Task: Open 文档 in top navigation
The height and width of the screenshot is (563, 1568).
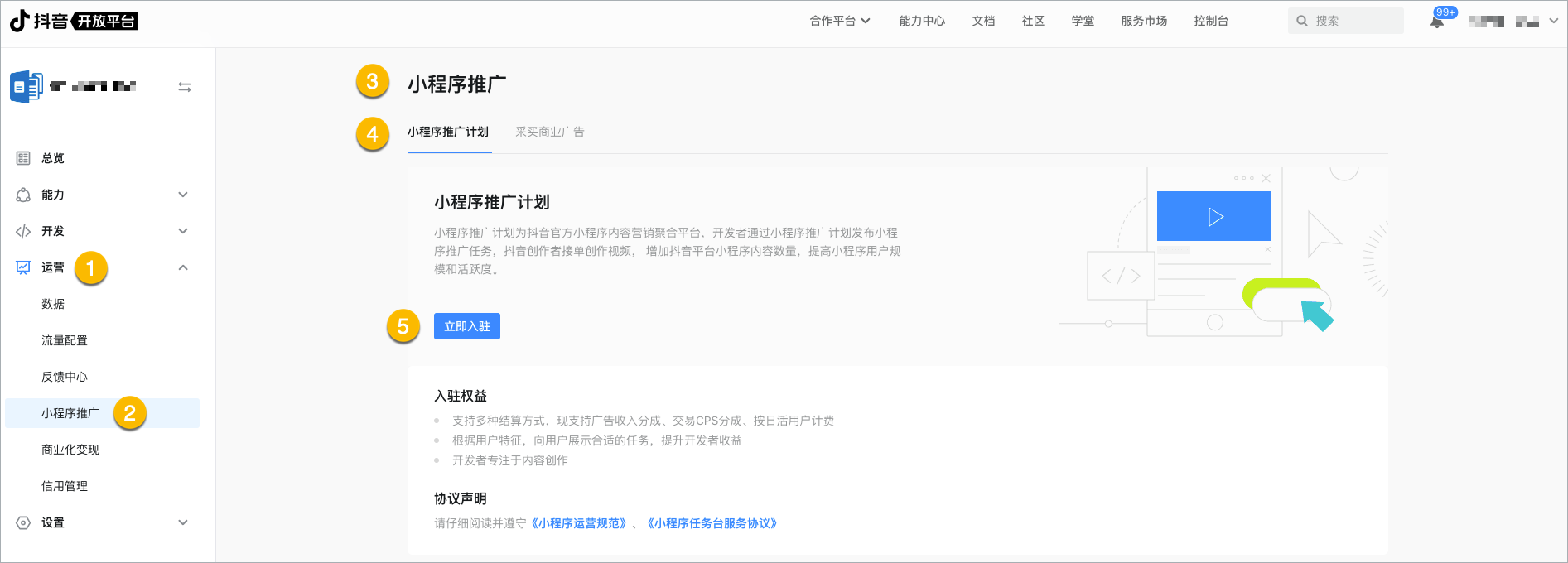Action: 983,21
